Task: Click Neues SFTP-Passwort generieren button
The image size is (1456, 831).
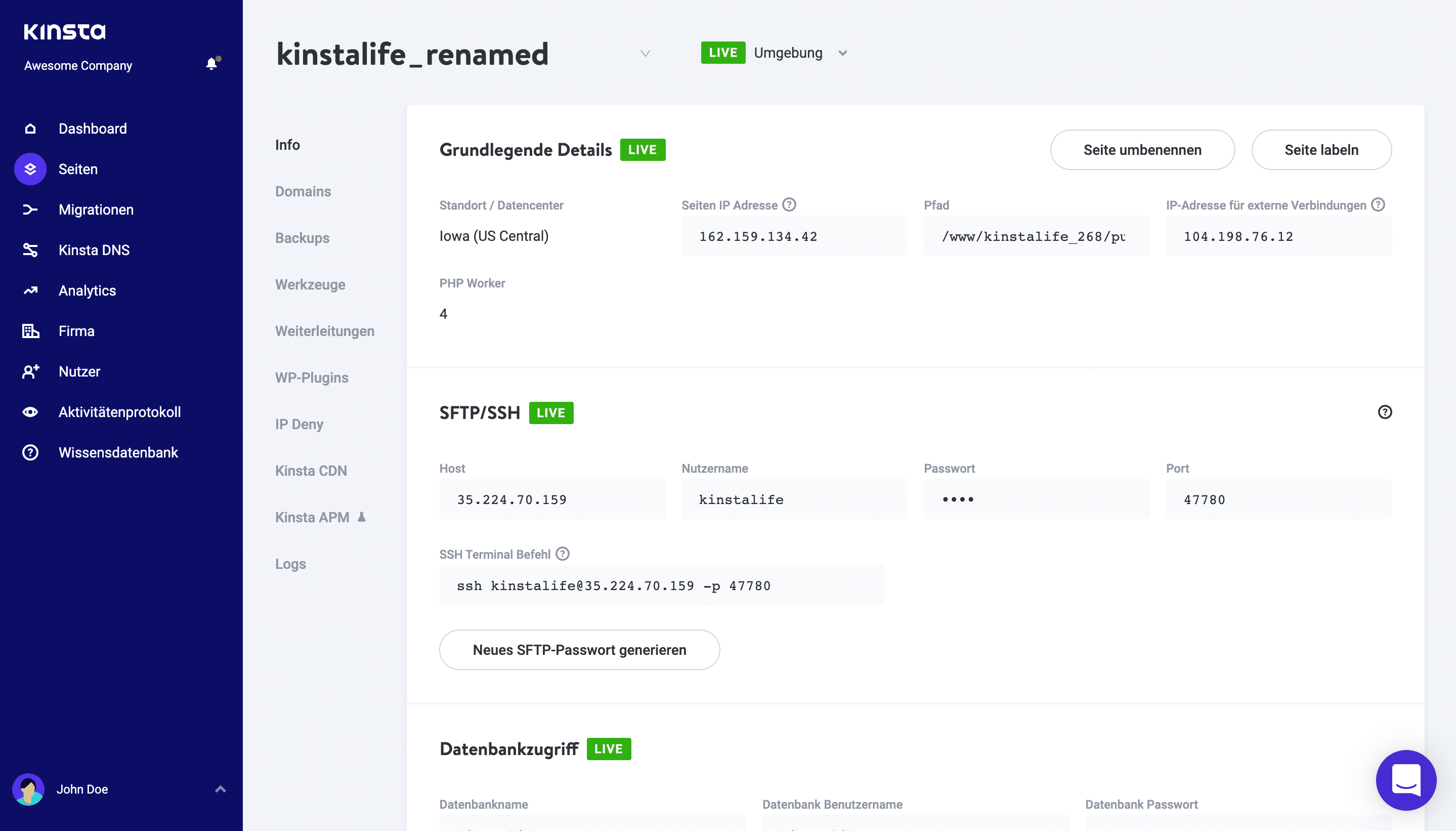Action: click(x=580, y=649)
